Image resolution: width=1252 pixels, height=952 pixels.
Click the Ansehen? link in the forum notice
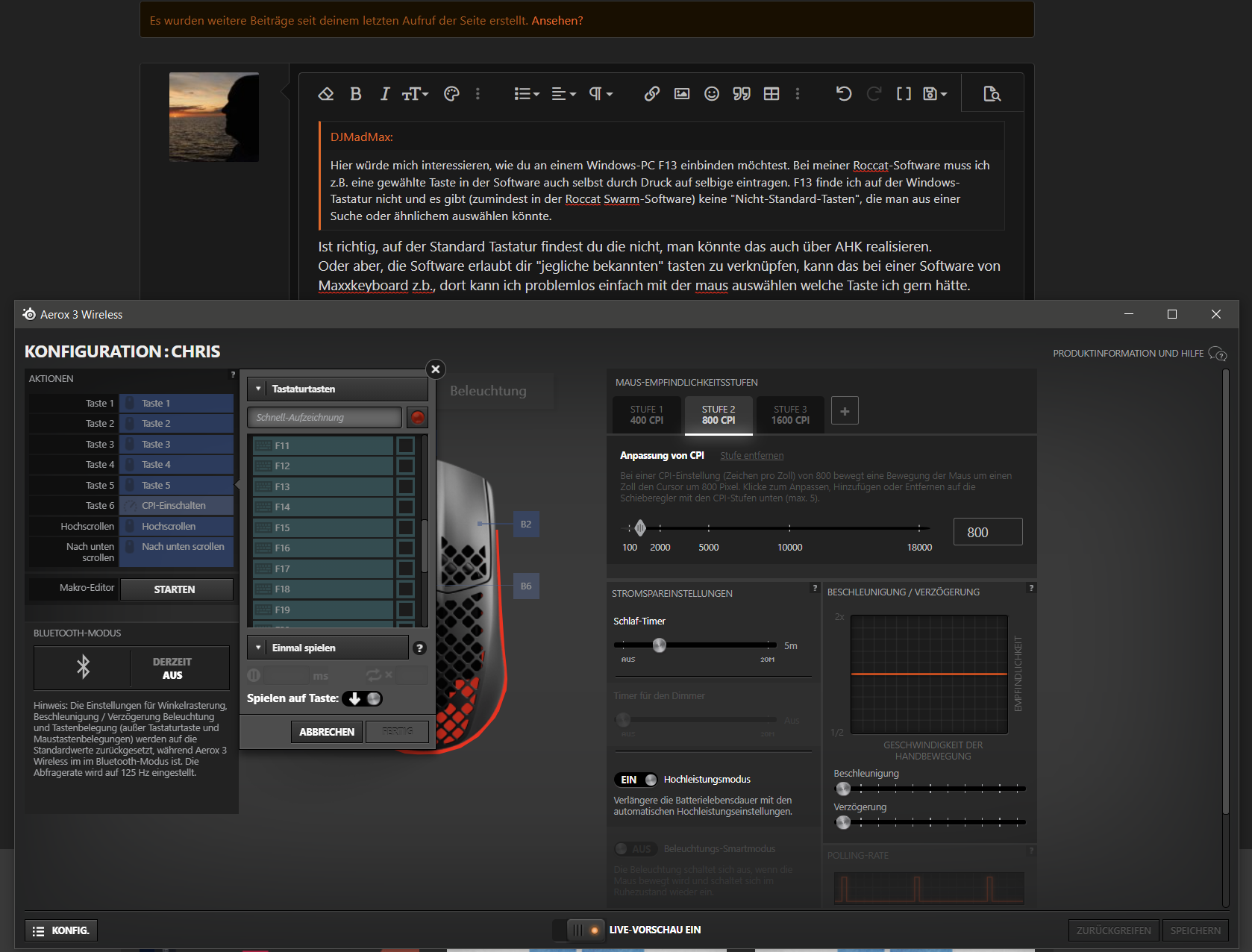[557, 21]
